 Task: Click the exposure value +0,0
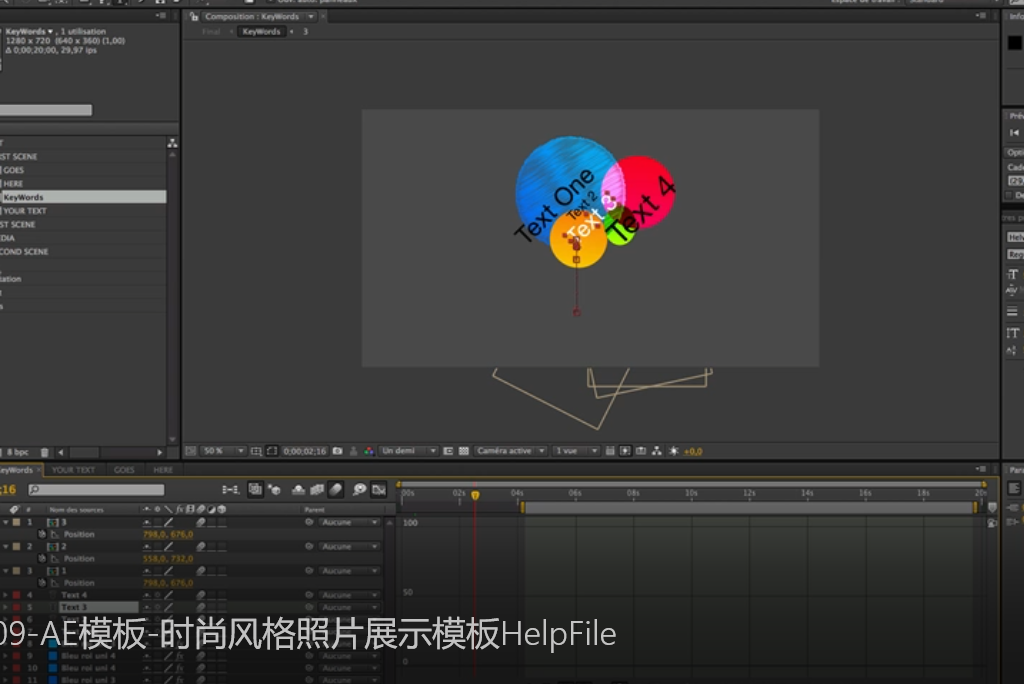pyautogui.click(x=693, y=451)
